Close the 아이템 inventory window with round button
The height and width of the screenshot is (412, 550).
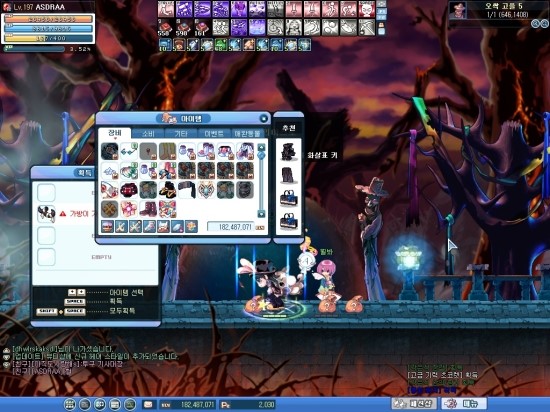(x=263, y=119)
